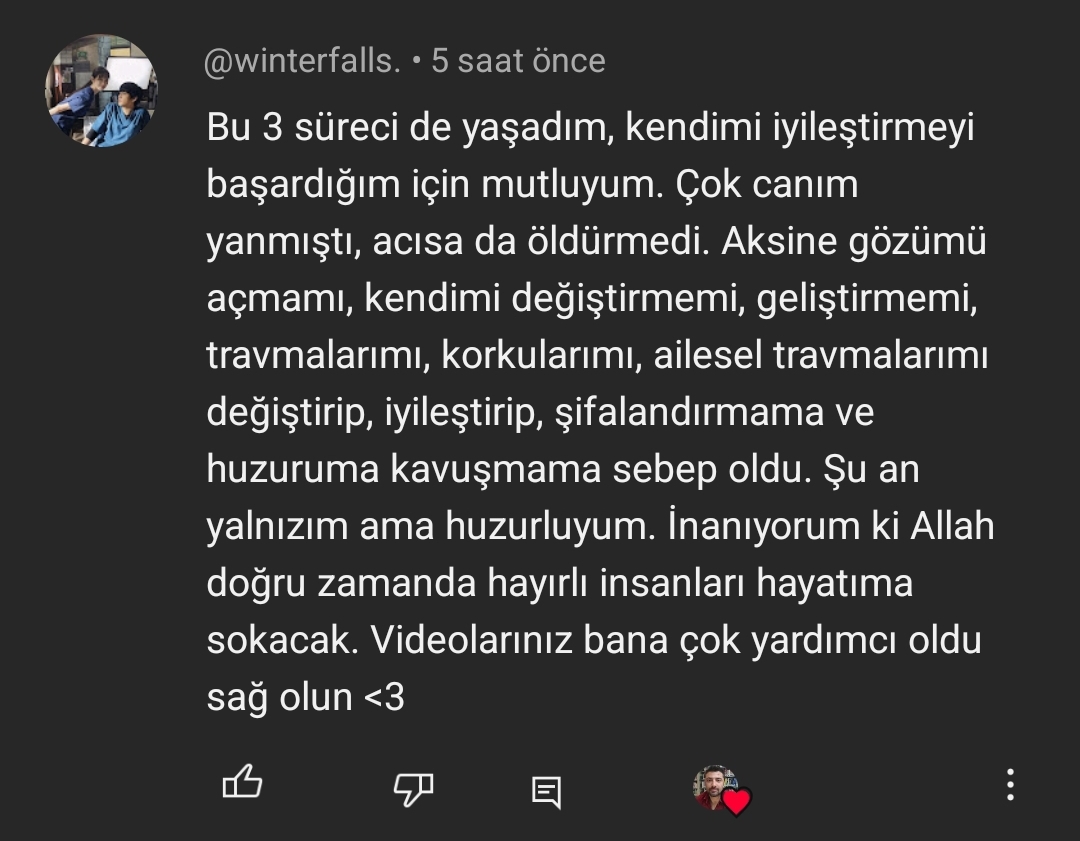Click the red creator heart badge
This screenshot has height=841, width=1080.
[x=736, y=801]
